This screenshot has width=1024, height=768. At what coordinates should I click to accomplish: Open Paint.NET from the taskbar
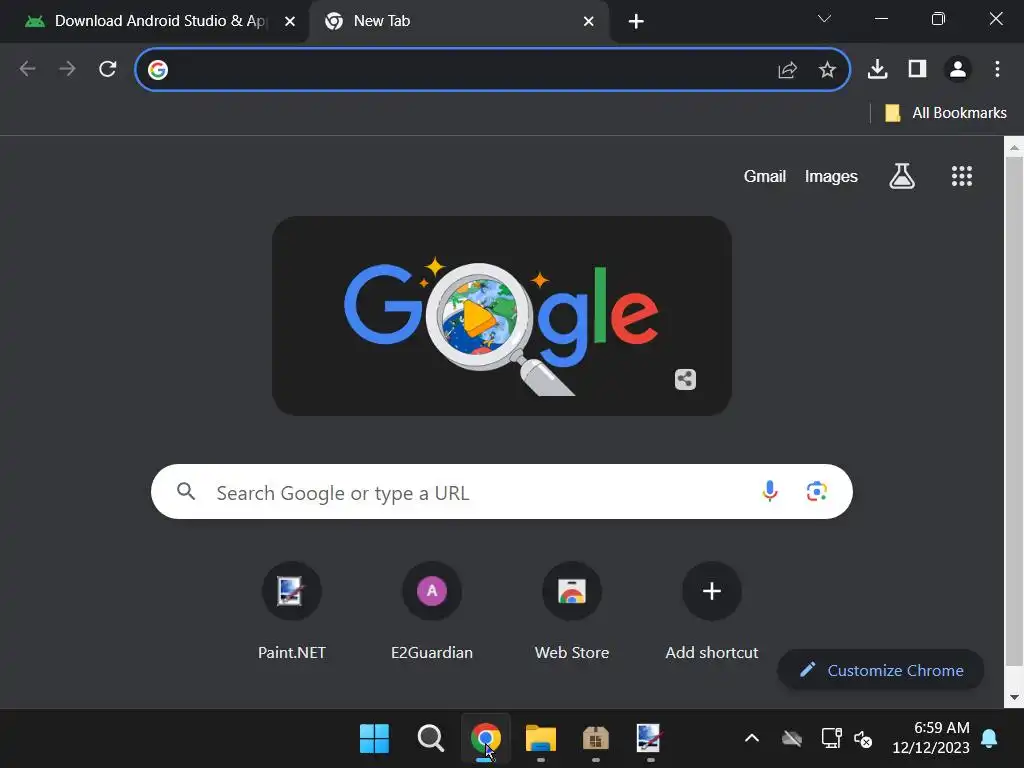tap(649, 739)
